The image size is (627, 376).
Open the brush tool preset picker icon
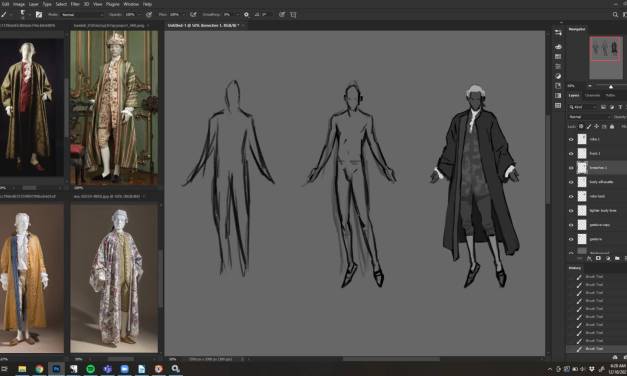coord(5,14)
